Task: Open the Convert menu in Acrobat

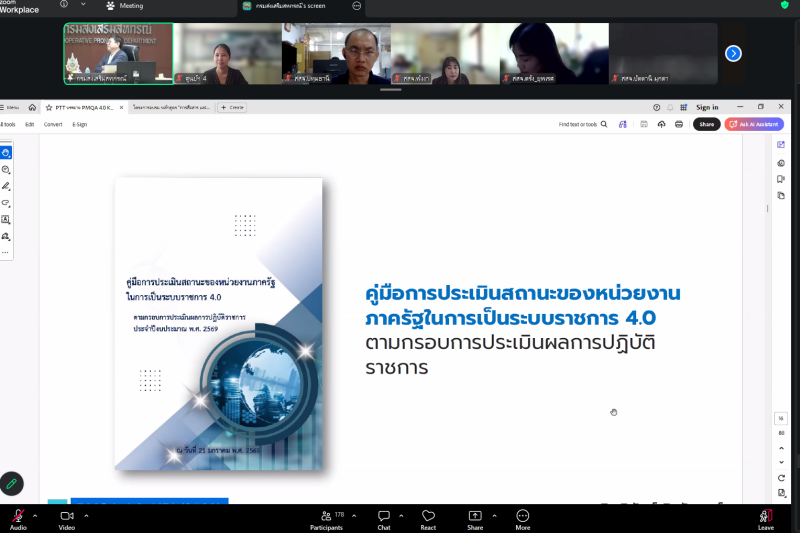Action: tap(53, 124)
